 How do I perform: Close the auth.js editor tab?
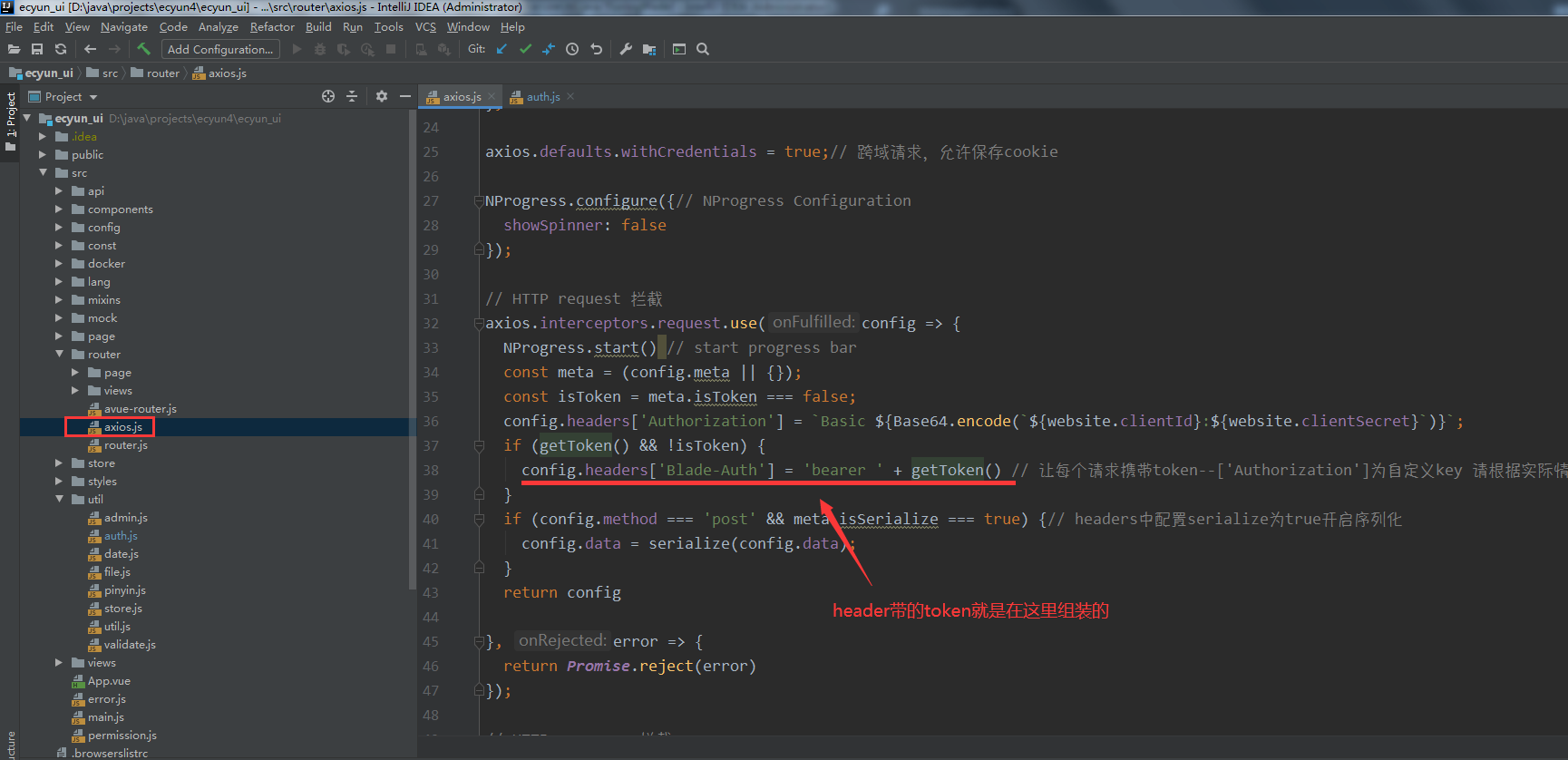coord(570,97)
